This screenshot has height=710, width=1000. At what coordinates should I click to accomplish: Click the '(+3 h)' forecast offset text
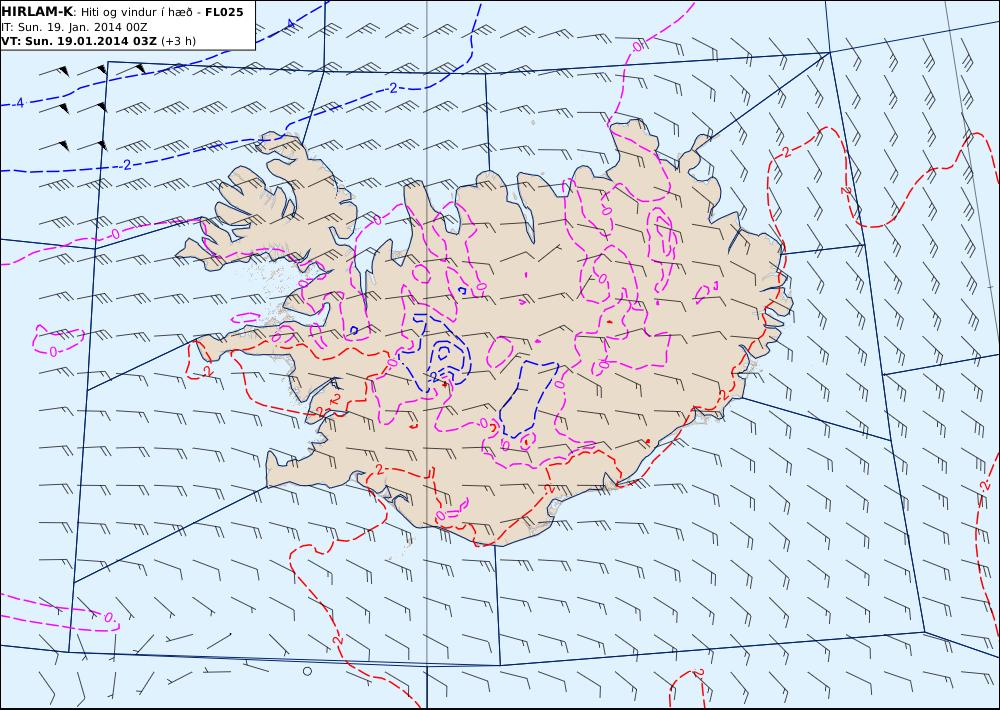pos(179,41)
